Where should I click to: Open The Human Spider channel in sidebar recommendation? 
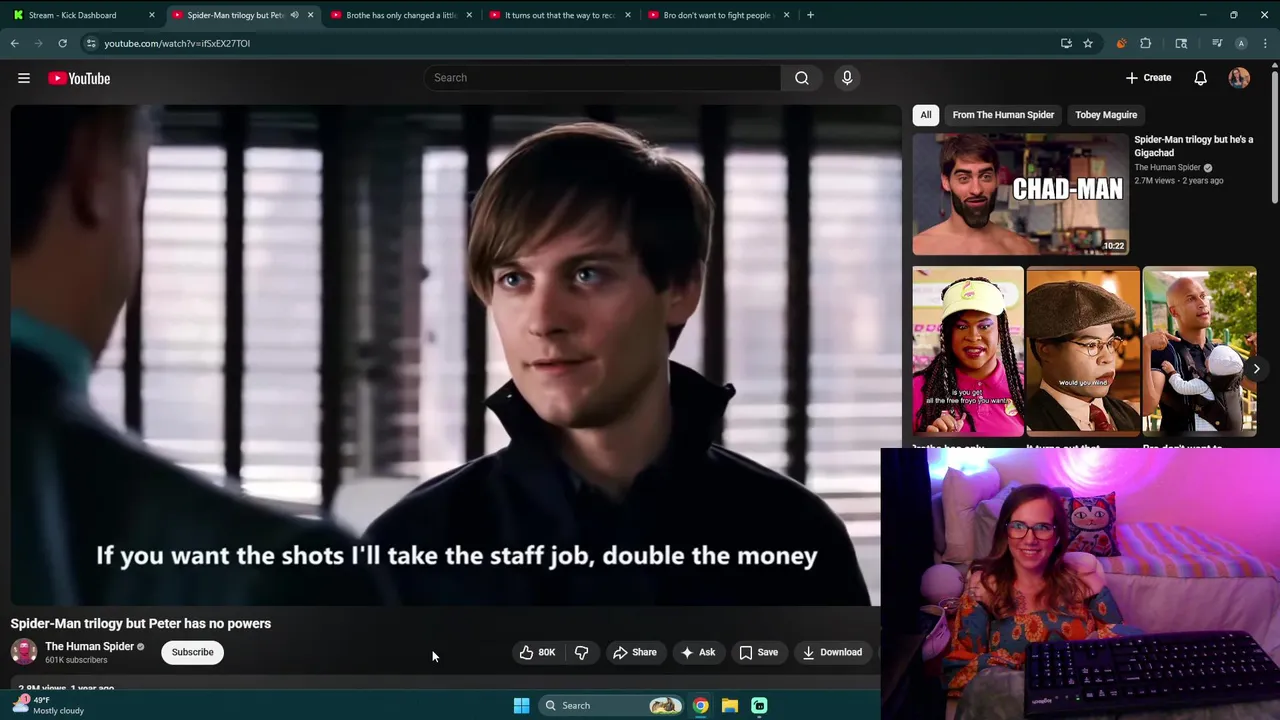(1167, 167)
